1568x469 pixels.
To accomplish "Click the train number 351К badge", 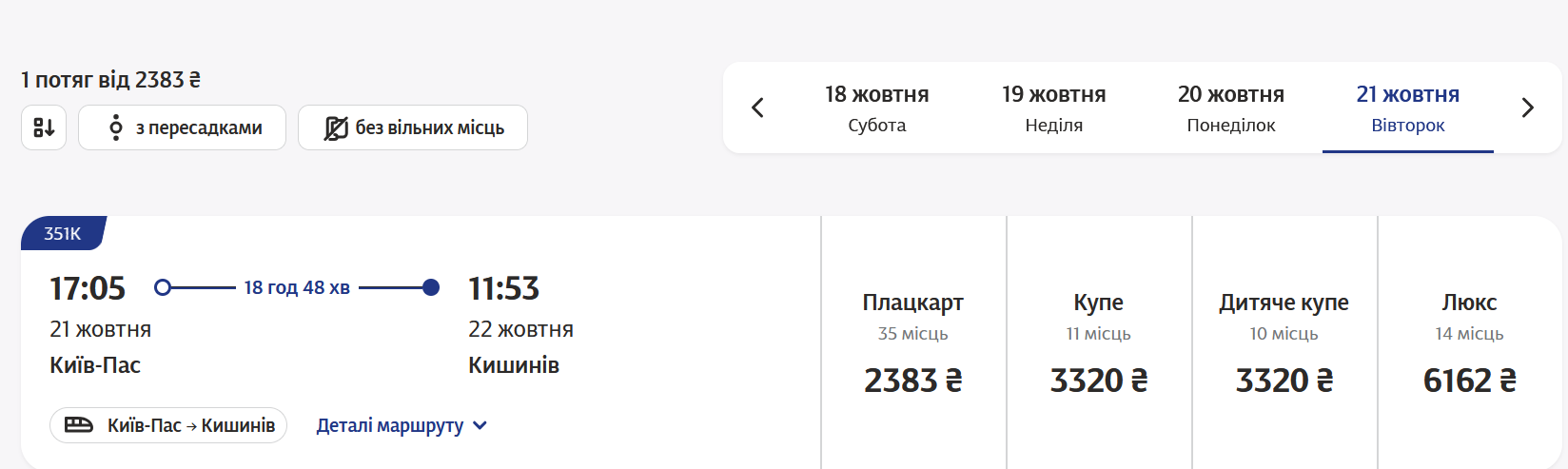I will 63,233.
